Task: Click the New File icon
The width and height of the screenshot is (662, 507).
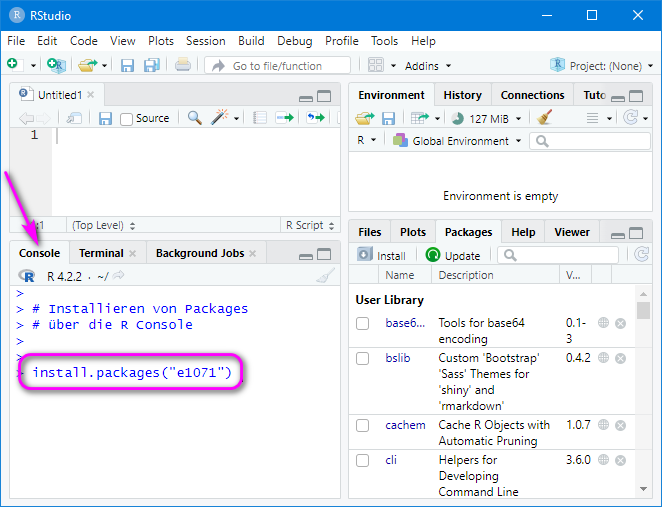Action: point(13,65)
